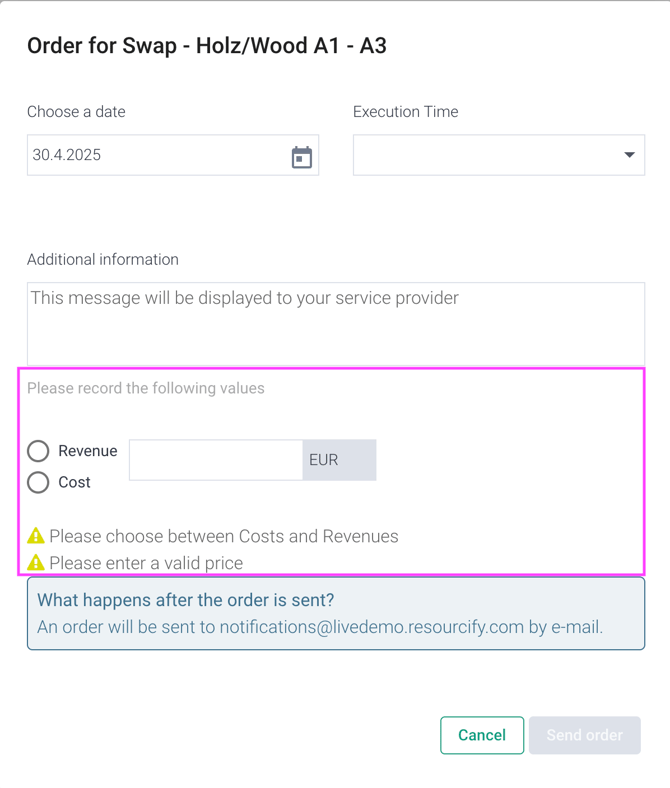Click the 'Order for Swap - Holz/Wood A1 - A3' title
Screen dimensions: 670x788
pos(207,46)
